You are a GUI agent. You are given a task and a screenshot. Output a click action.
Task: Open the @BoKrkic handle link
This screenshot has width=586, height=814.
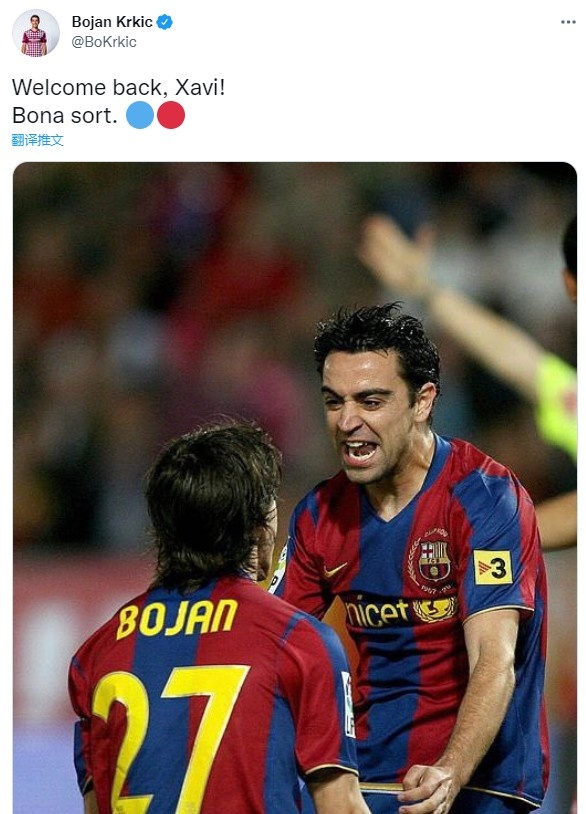[104, 42]
